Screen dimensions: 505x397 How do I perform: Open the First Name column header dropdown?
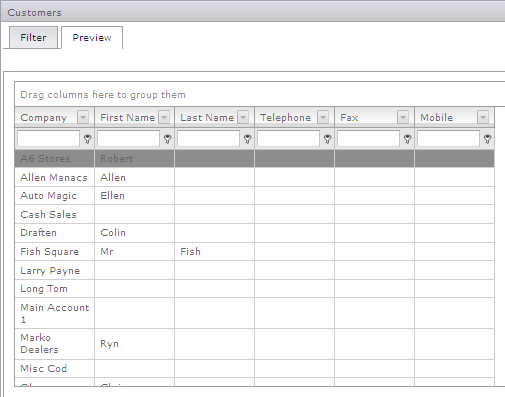(x=164, y=117)
